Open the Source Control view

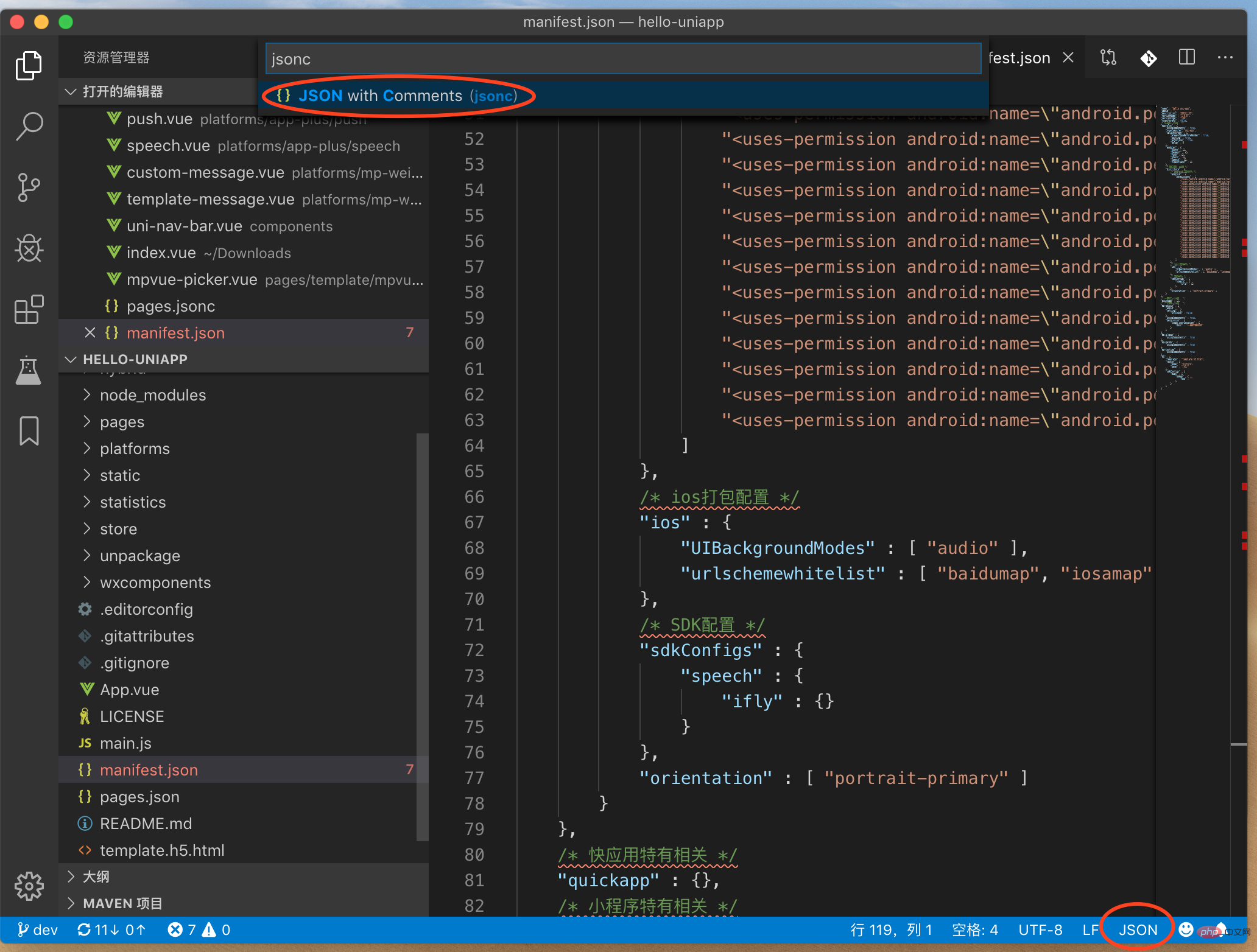[x=29, y=187]
